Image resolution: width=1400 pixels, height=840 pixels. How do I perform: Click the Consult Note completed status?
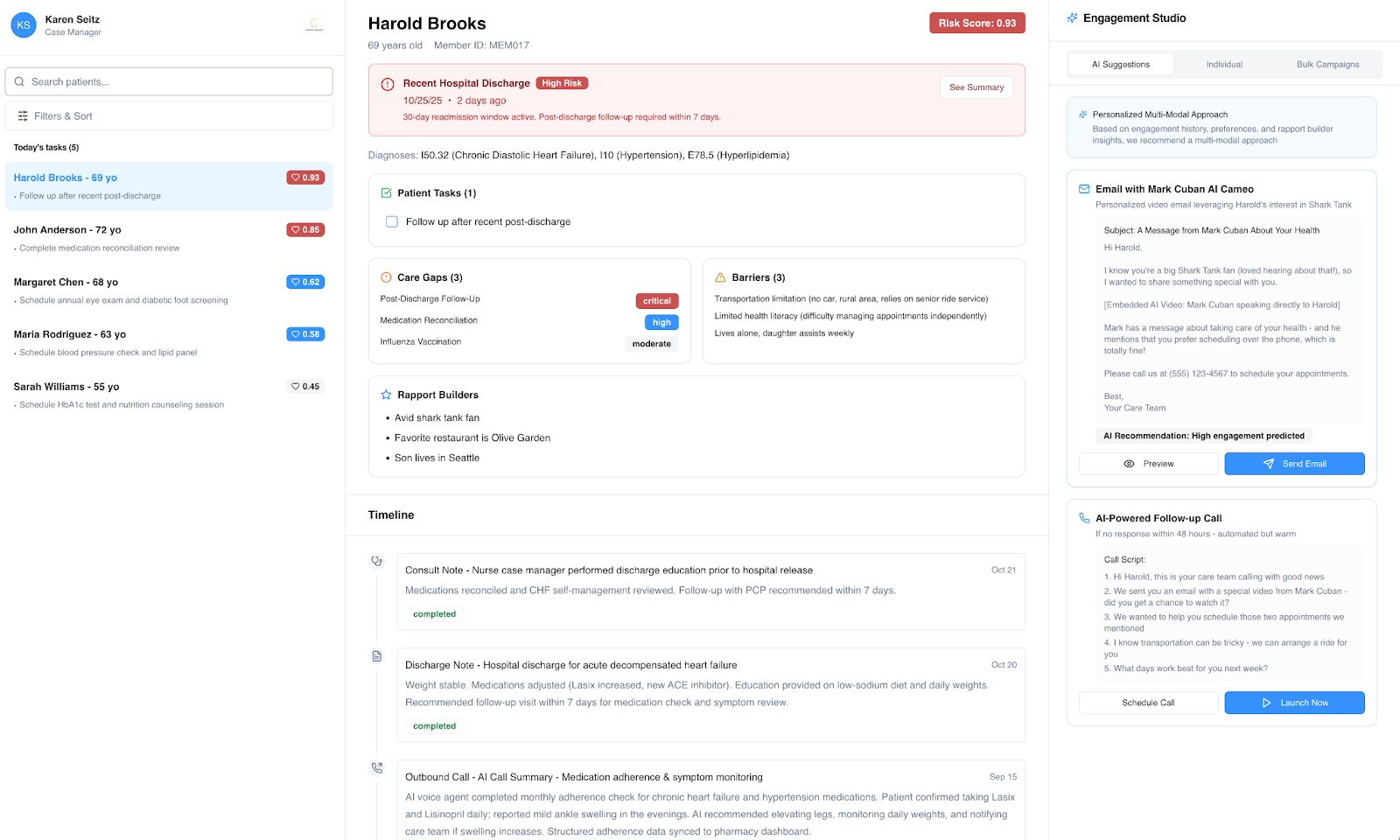(x=435, y=614)
